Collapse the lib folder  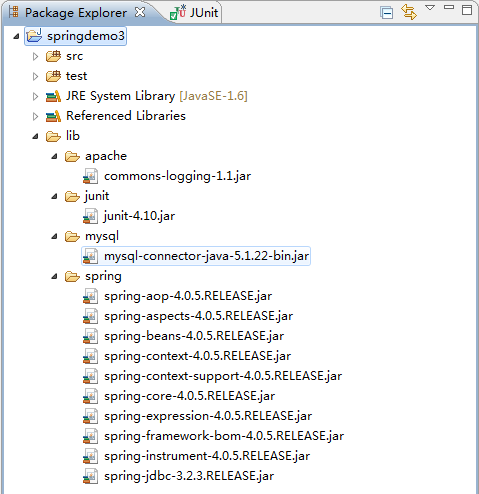(x=35, y=136)
